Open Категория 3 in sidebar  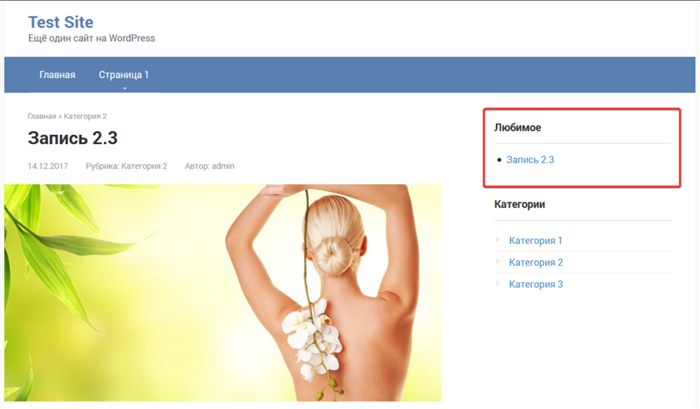pyautogui.click(x=536, y=284)
